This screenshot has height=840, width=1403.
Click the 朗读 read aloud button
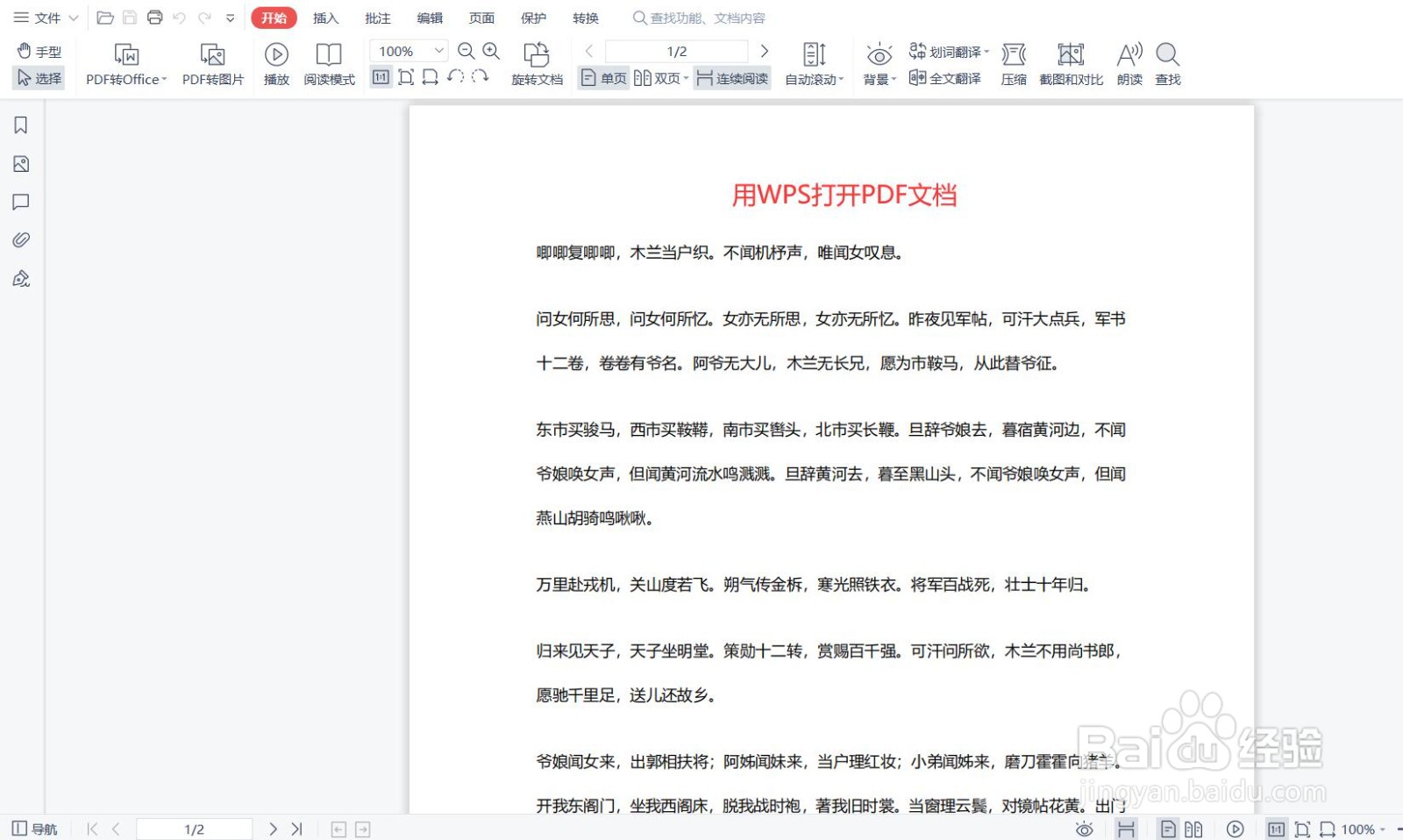click(x=1129, y=64)
